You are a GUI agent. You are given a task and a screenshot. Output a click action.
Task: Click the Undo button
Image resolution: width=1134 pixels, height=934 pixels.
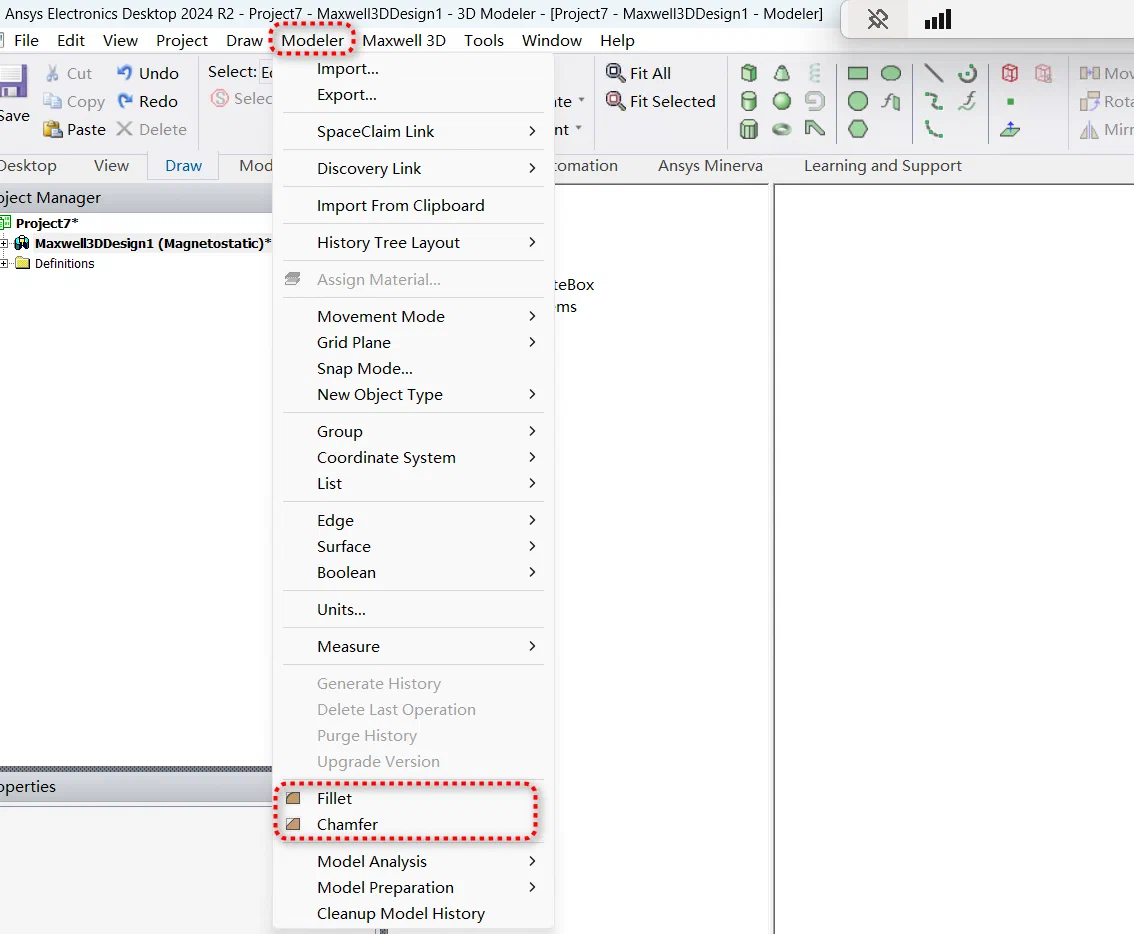(x=148, y=73)
